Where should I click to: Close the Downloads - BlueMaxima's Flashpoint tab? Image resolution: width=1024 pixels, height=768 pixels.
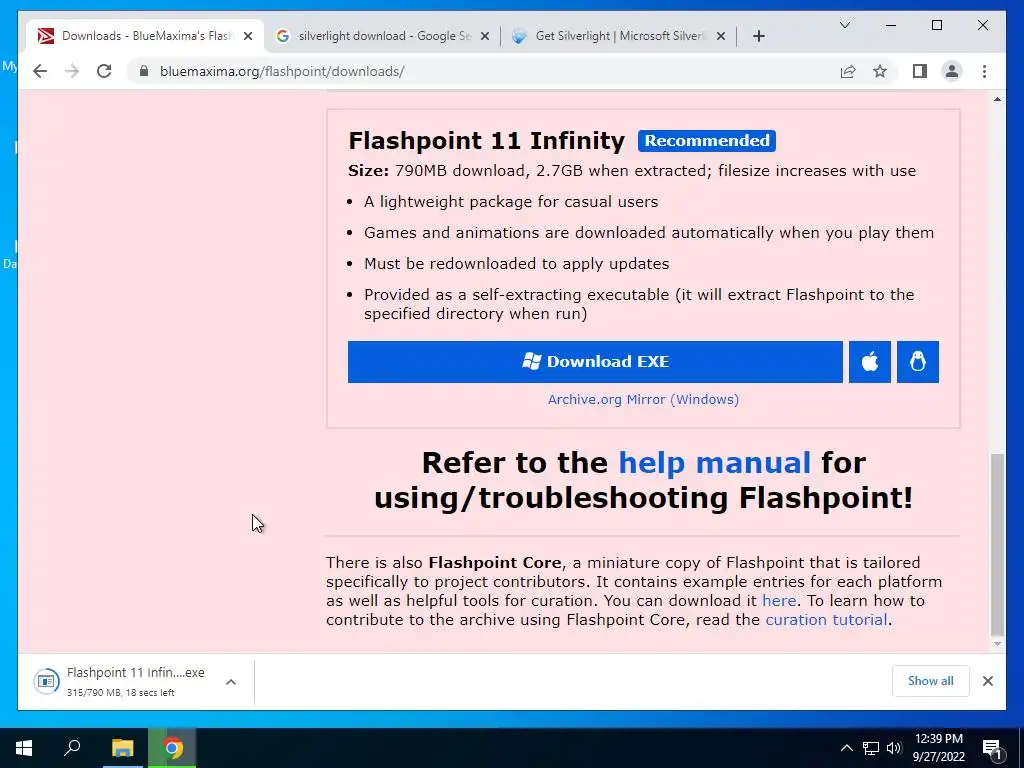click(x=248, y=37)
